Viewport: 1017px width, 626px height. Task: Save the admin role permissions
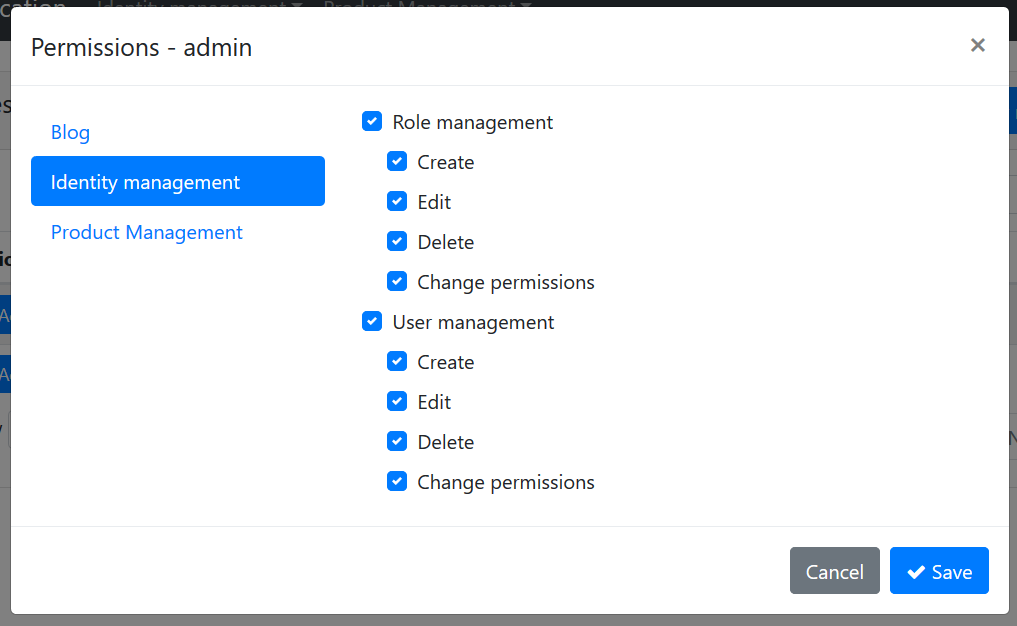click(x=938, y=571)
